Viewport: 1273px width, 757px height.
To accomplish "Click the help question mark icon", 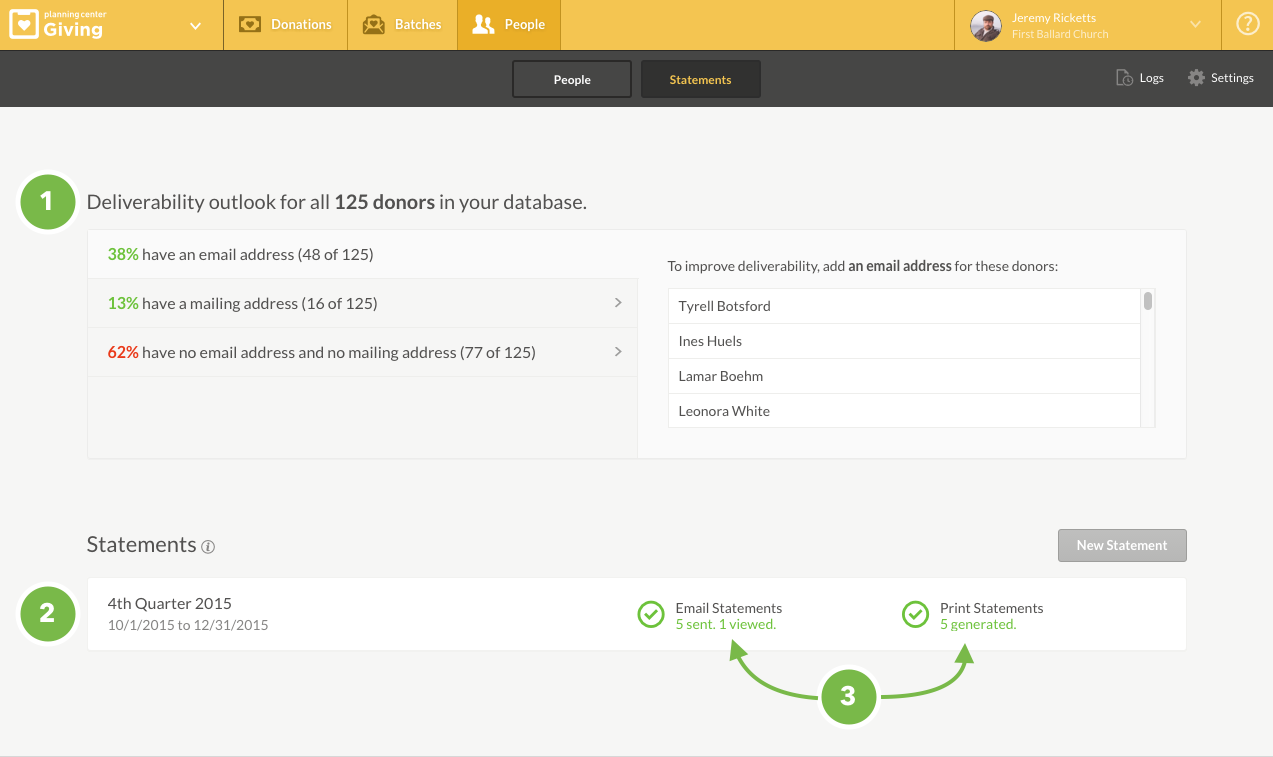I will pos(1247,25).
